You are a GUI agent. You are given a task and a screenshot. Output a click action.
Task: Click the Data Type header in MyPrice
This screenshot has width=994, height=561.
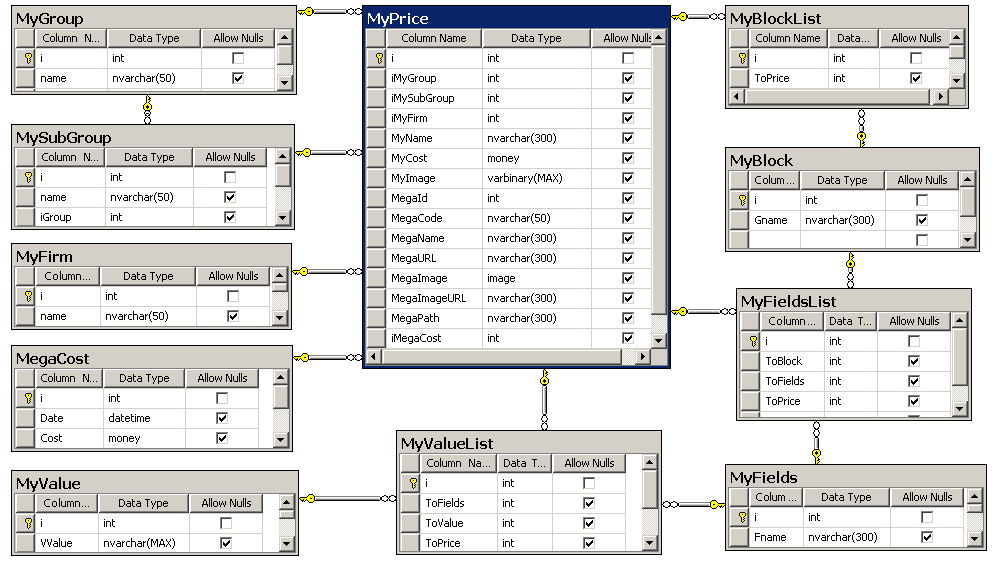[x=536, y=38]
